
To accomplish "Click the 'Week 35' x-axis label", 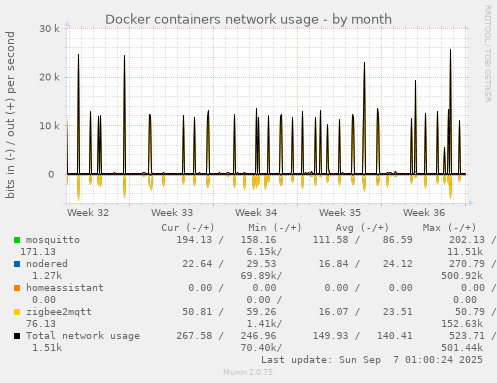I will pyautogui.click(x=340, y=213).
